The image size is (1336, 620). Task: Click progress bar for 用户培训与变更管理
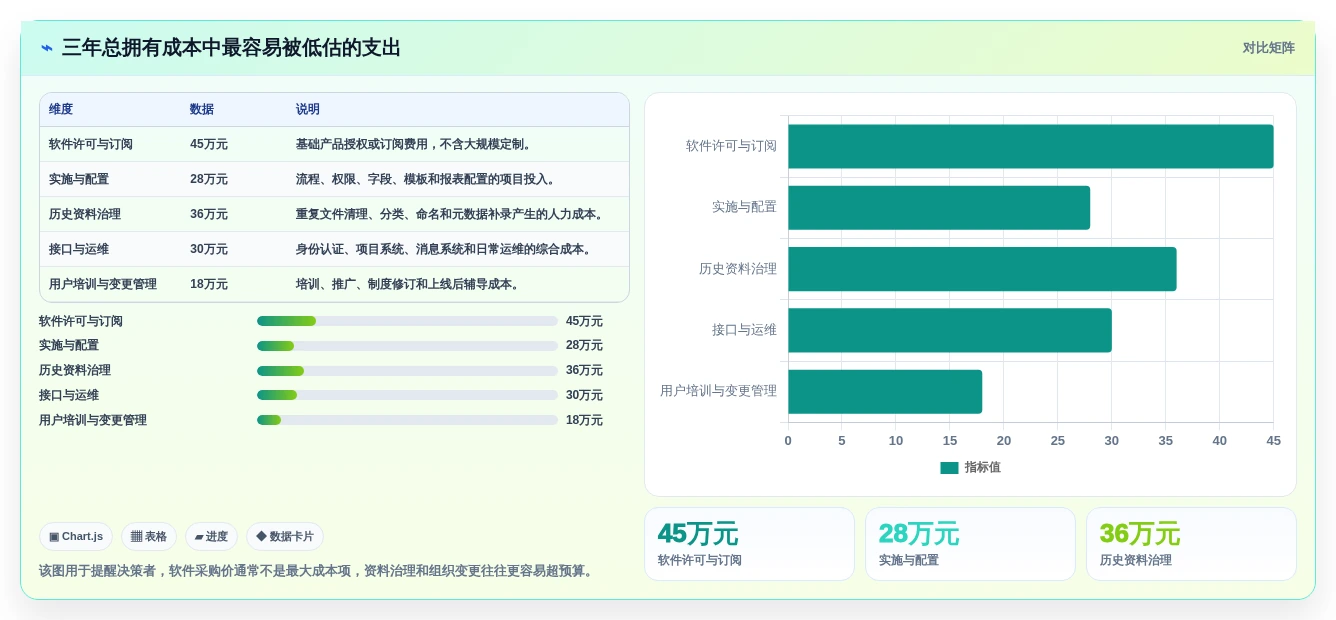coord(407,420)
